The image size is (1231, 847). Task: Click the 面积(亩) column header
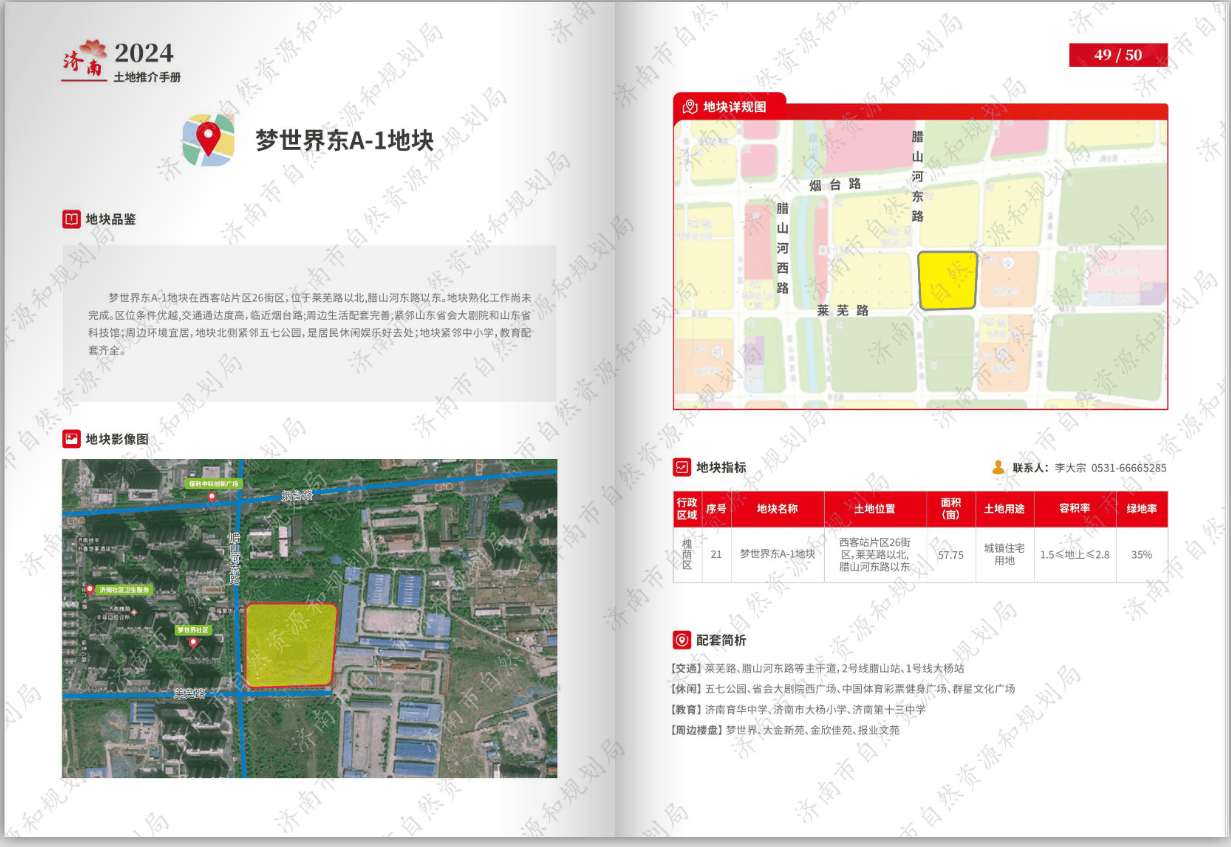pyautogui.click(x=950, y=509)
